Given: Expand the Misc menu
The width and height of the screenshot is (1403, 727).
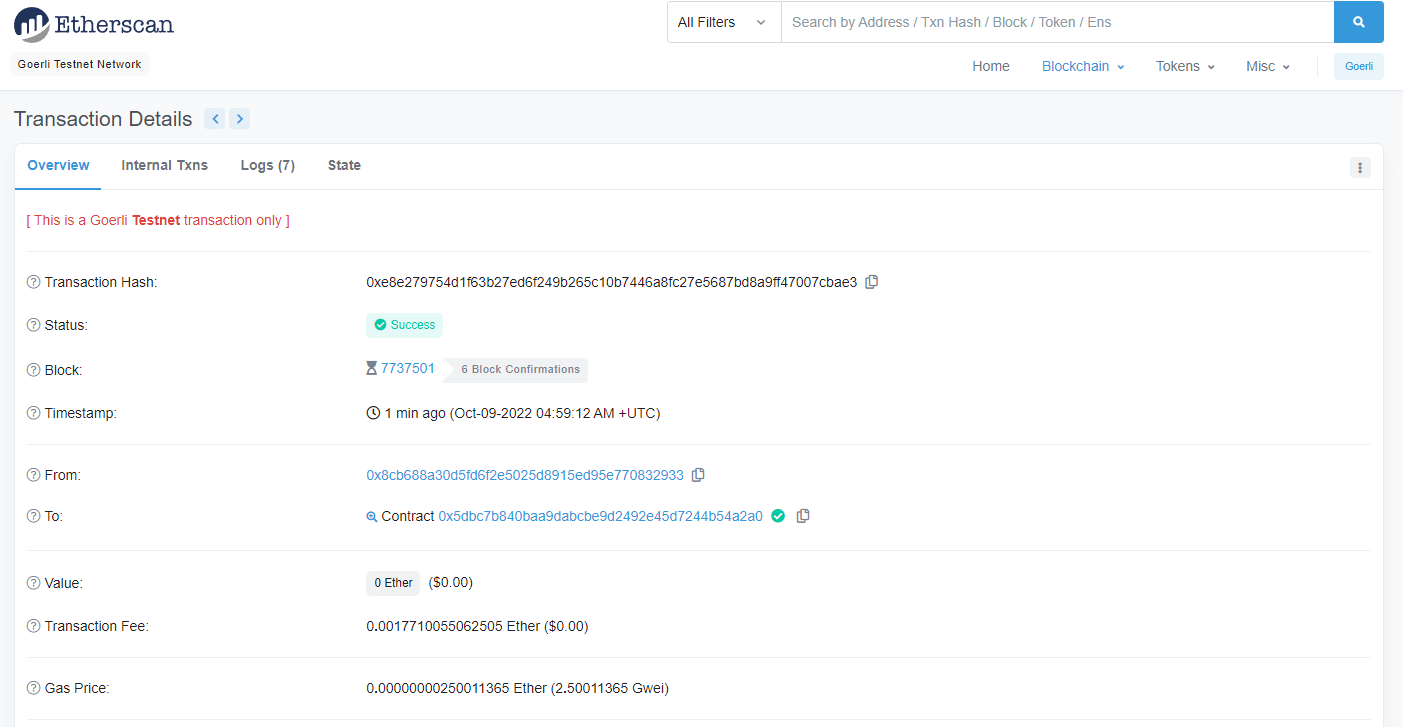Looking at the screenshot, I should click(x=1268, y=66).
